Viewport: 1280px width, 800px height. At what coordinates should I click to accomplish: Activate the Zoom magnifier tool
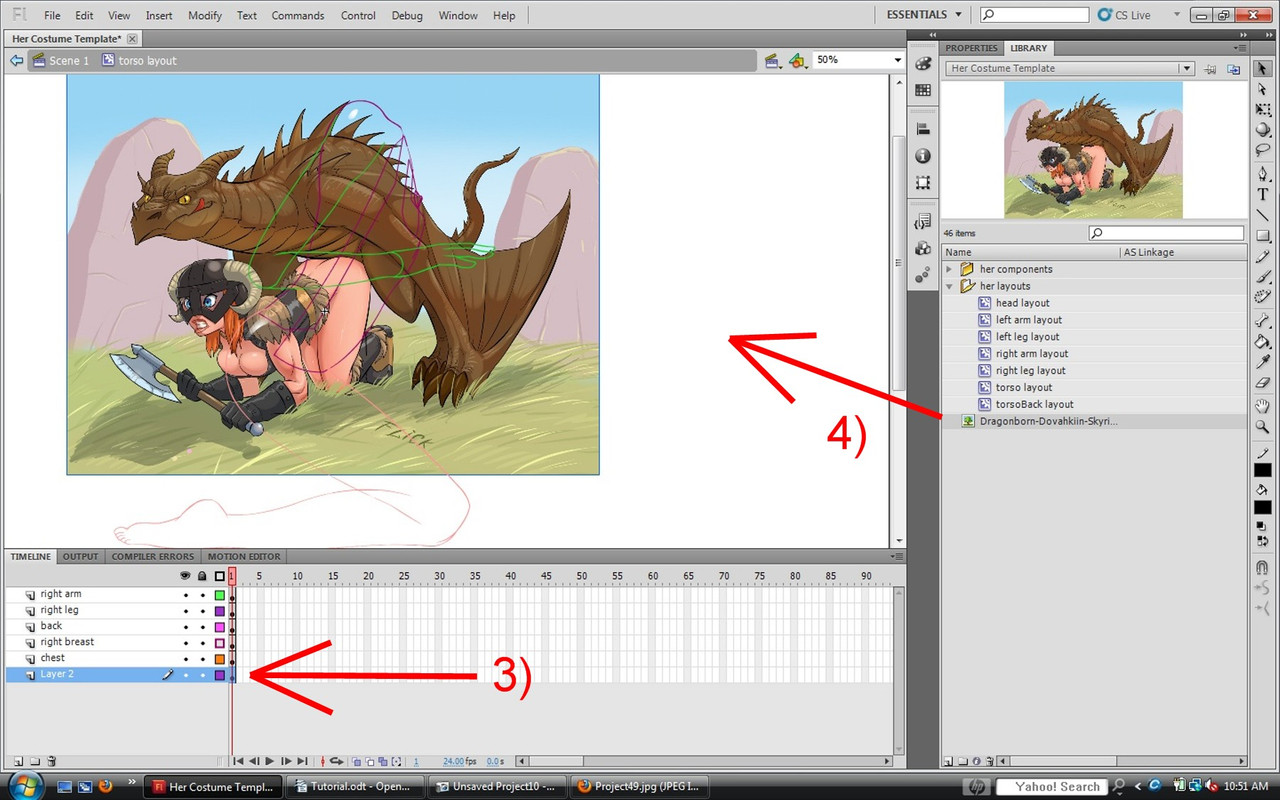click(1263, 426)
